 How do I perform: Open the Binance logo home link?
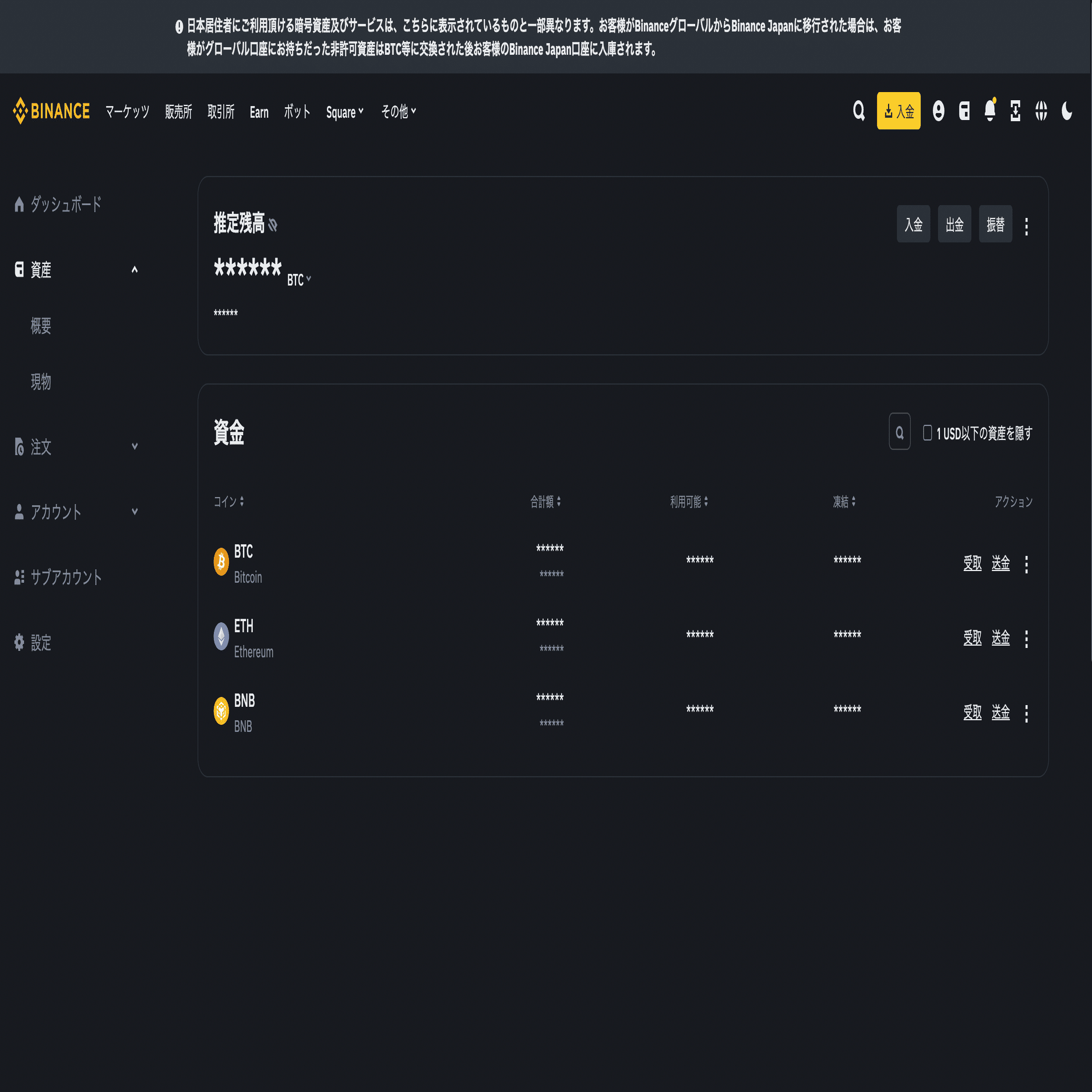(x=51, y=111)
